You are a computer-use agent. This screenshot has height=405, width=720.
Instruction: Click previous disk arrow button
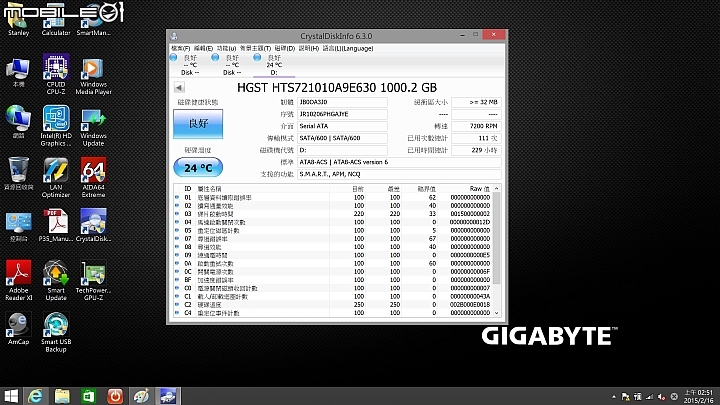(x=179, y=87)
